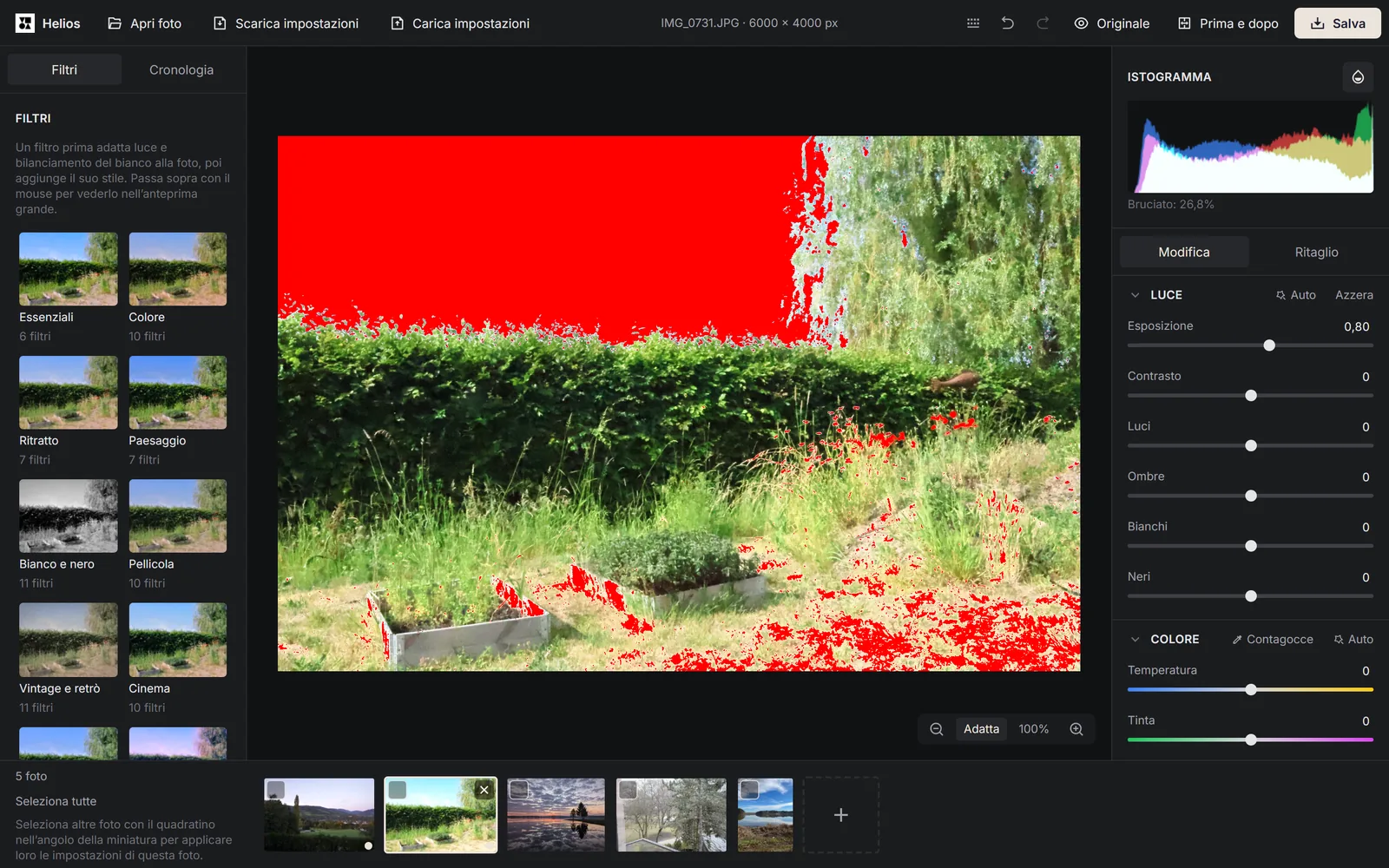1389x868 pixels.
Task: Apply Auto to the LUCE section
Action: (1295, 295)
